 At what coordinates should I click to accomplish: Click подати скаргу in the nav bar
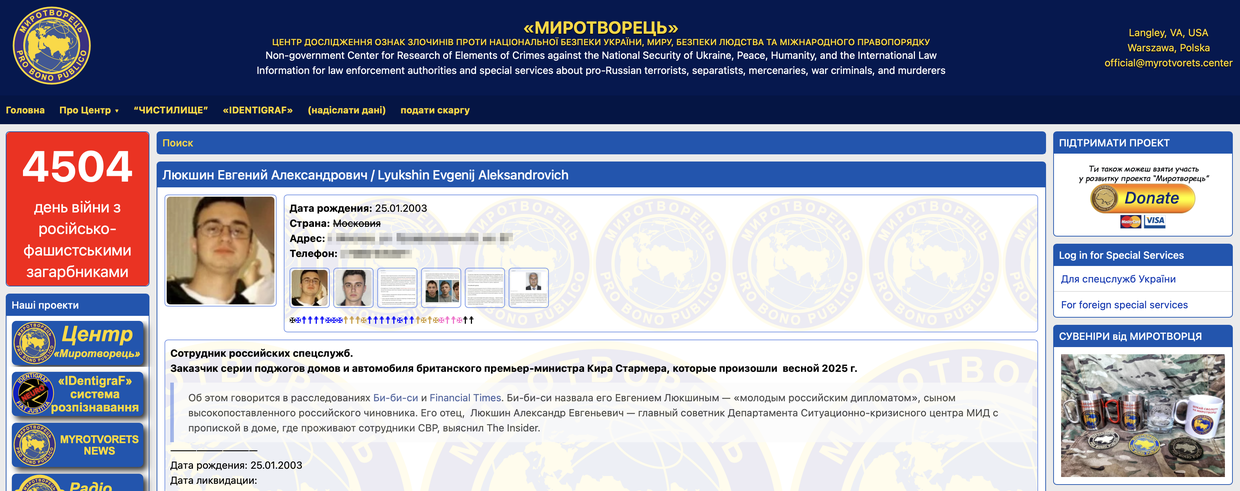(x=435, y=110)
